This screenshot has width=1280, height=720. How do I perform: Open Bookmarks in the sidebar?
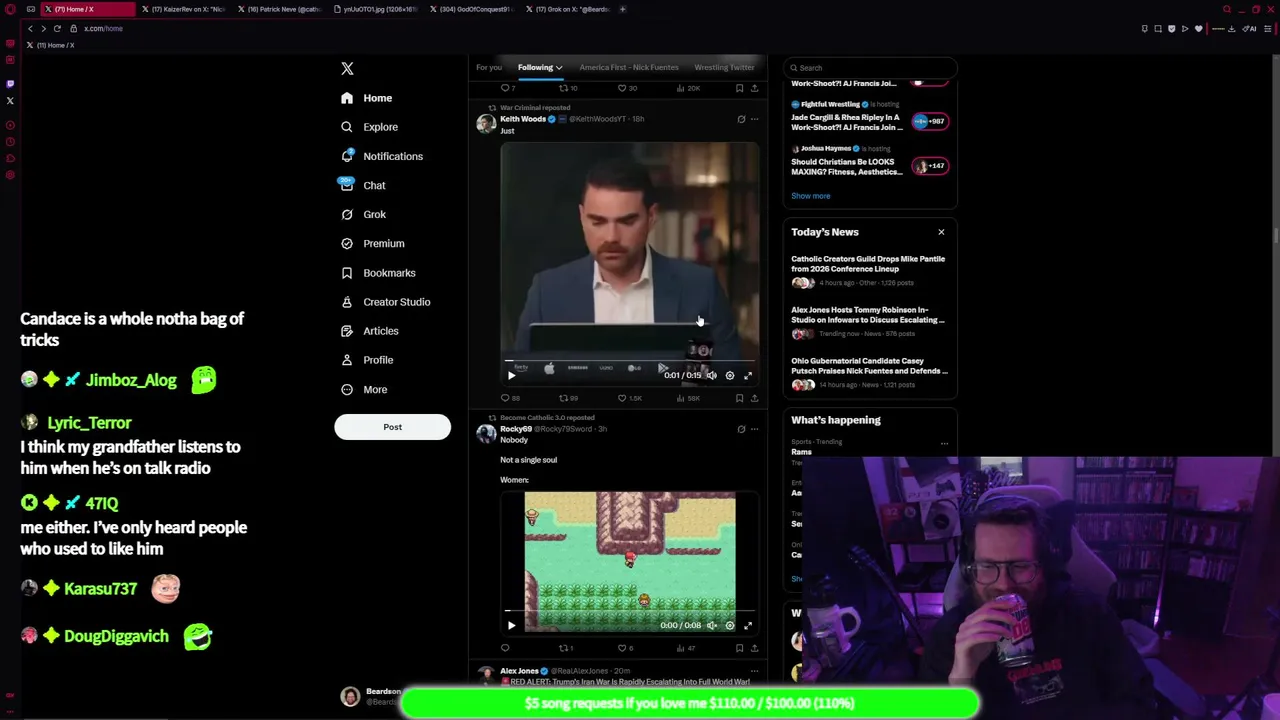point(377,272)
